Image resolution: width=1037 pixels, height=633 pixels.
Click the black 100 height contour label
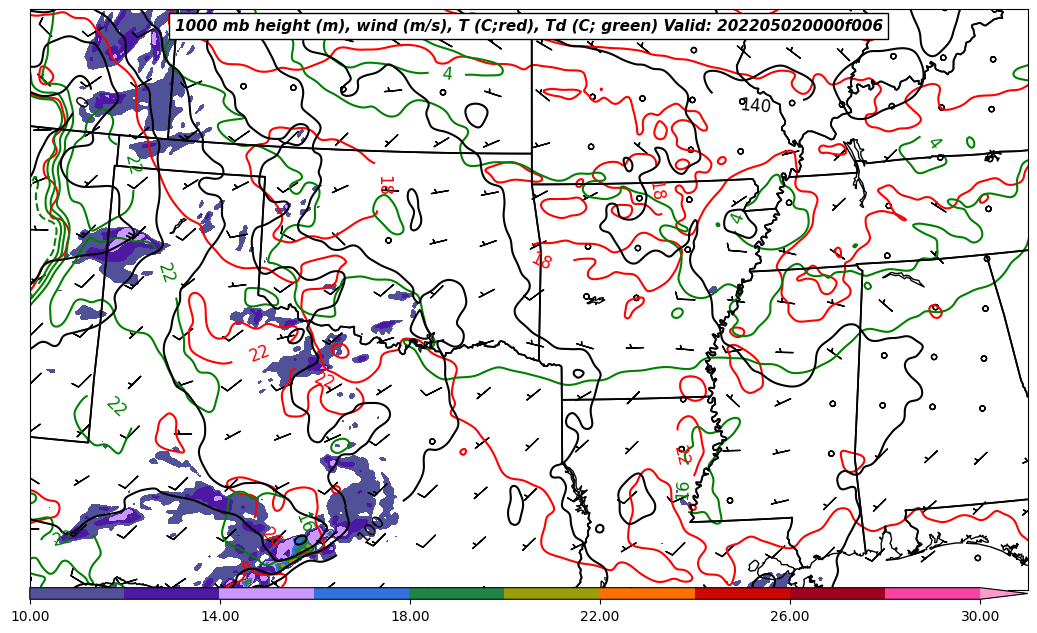pos(371,527)
